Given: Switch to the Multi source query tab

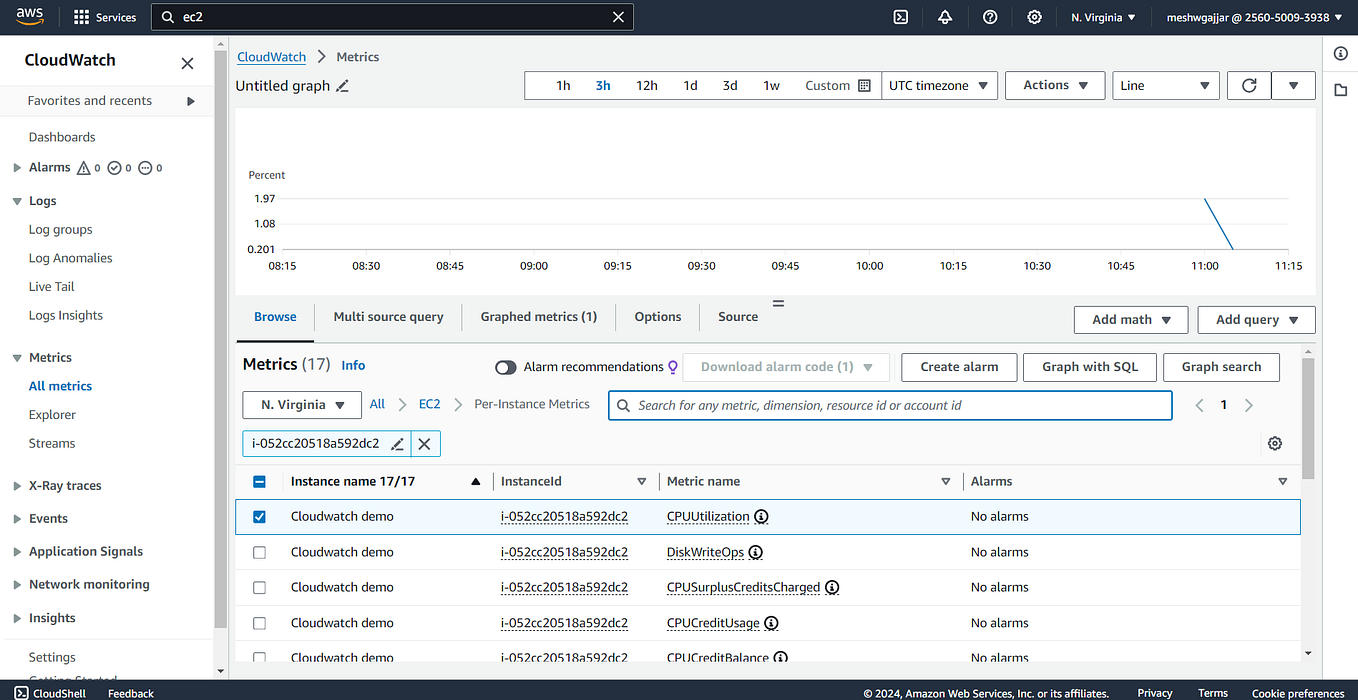Looking at the screenshot, I should point(388,317).
